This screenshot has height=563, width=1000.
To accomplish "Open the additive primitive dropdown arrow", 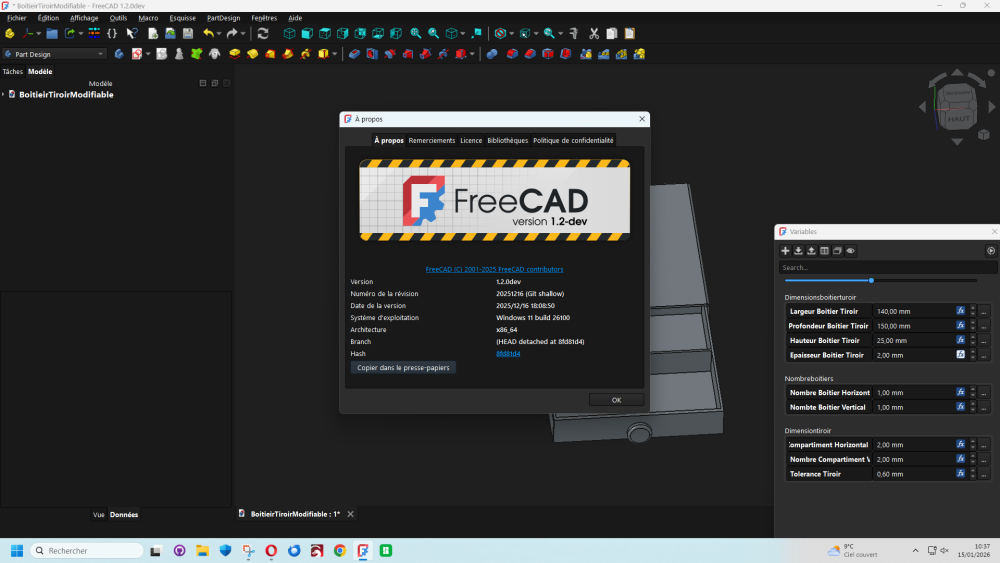I will [x=334, y=54].
